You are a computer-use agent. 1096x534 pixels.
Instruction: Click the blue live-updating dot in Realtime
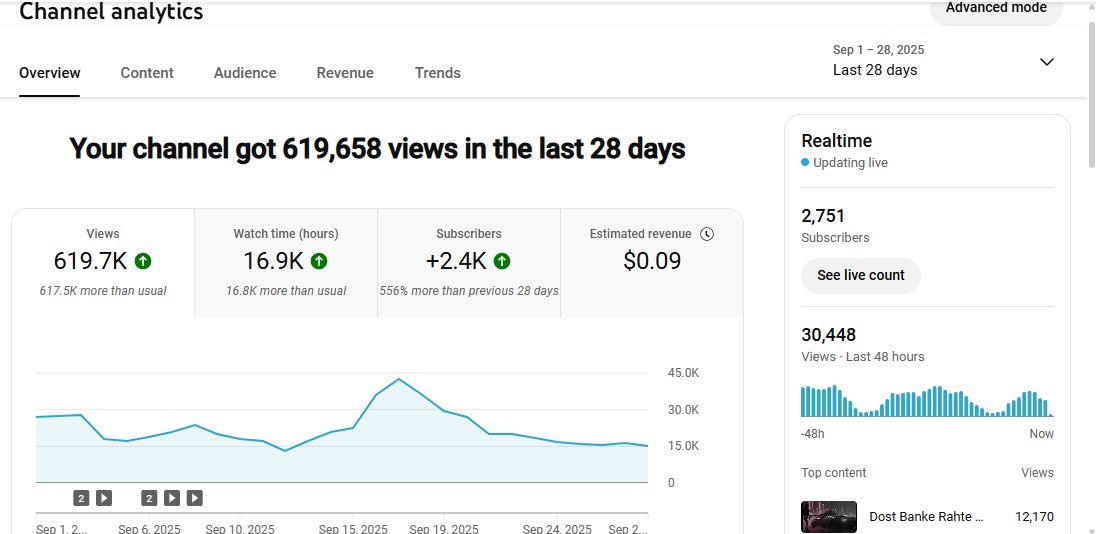805,162
